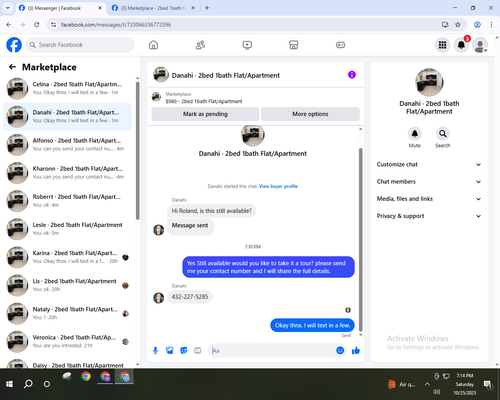The image size is (500, 400).
Task: View site information icon in address bar
Action: (53, 24)
